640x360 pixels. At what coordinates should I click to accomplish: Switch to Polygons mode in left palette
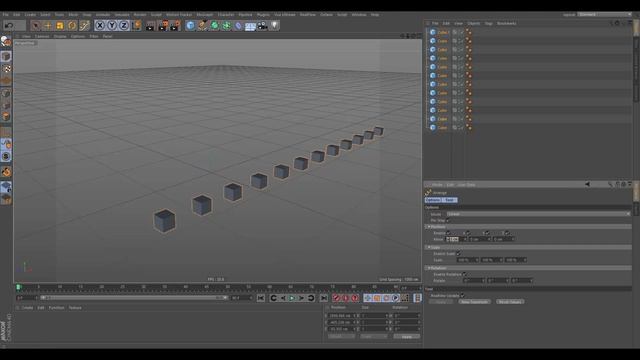(x=6, y=117)
